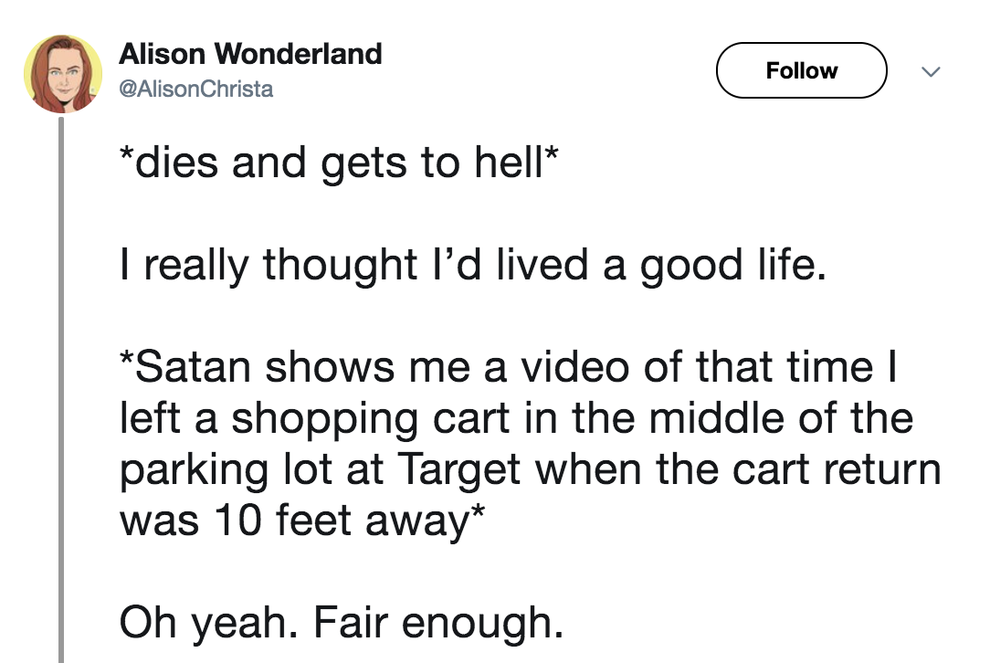Click the @AlisonChrista handle
This screenshot has height=663, width=990.
[x=194, y=87]
